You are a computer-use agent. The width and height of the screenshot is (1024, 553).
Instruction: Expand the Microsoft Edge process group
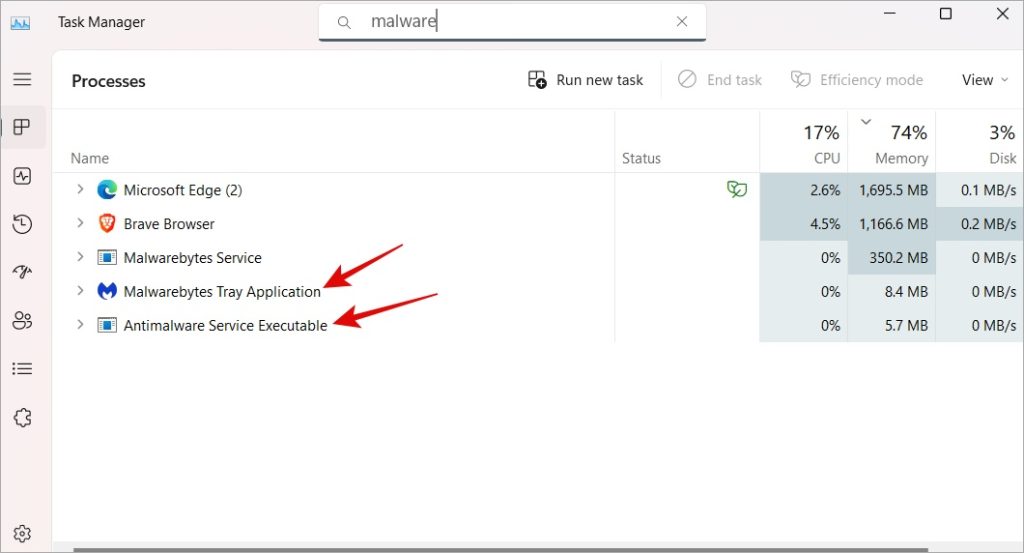[80, 189]
